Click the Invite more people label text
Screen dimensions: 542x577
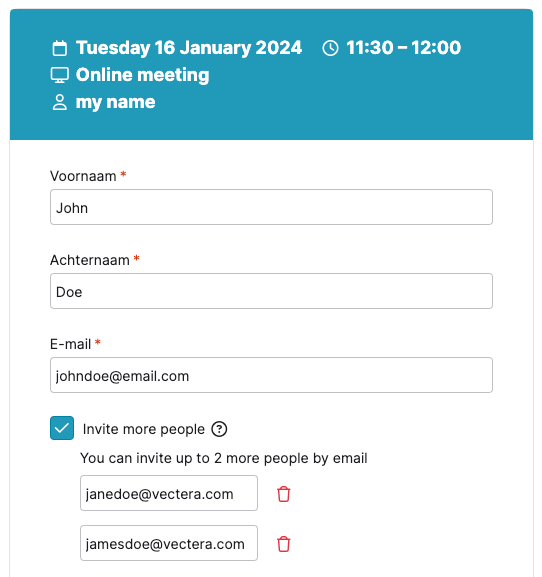point(144,429)
